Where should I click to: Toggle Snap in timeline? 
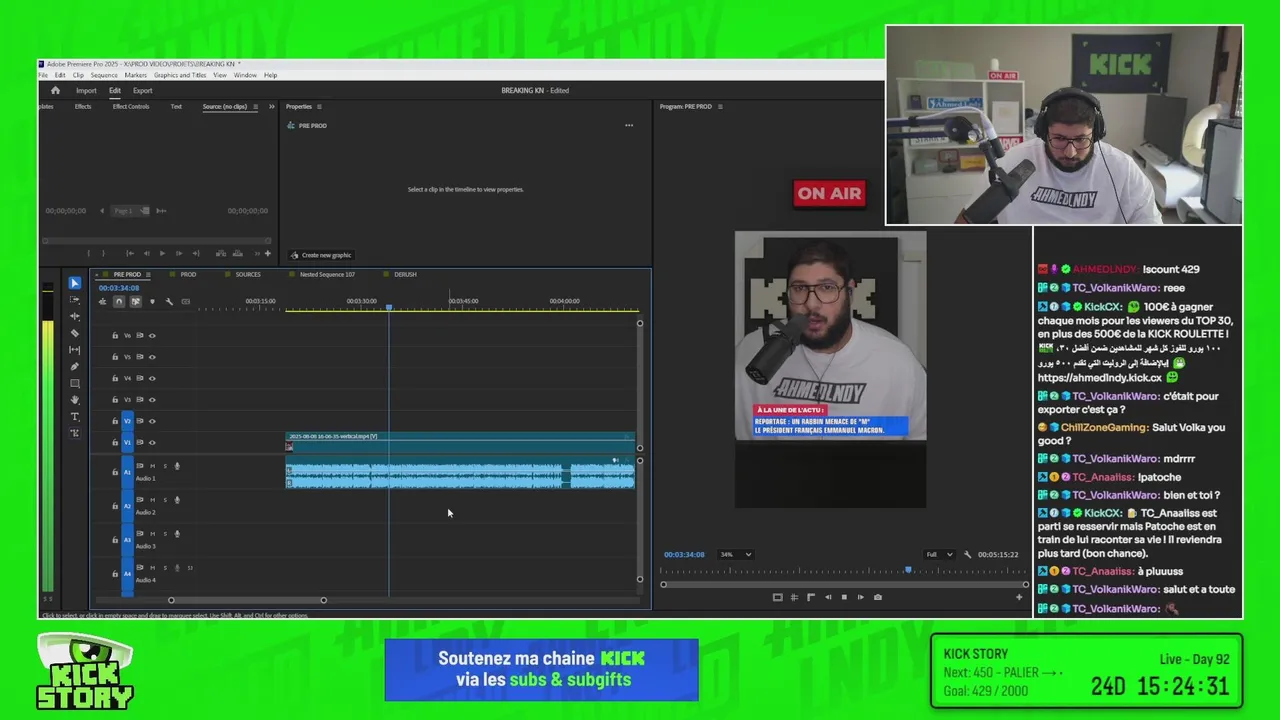pos(119,301)
